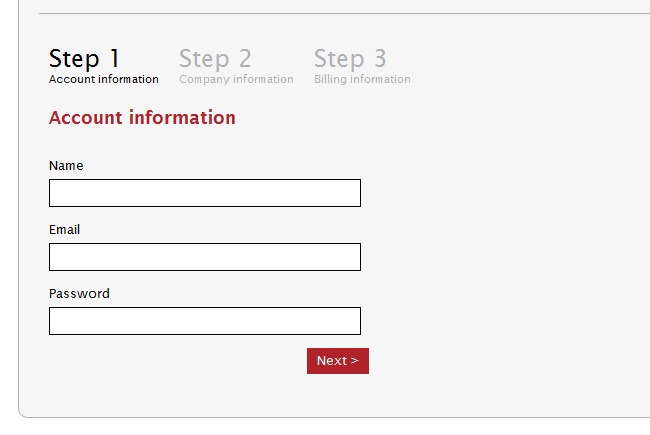The width and height of the screenshot is (650, 435).
Task: Focus the Password input field
Action: click(x=204, y=321)
